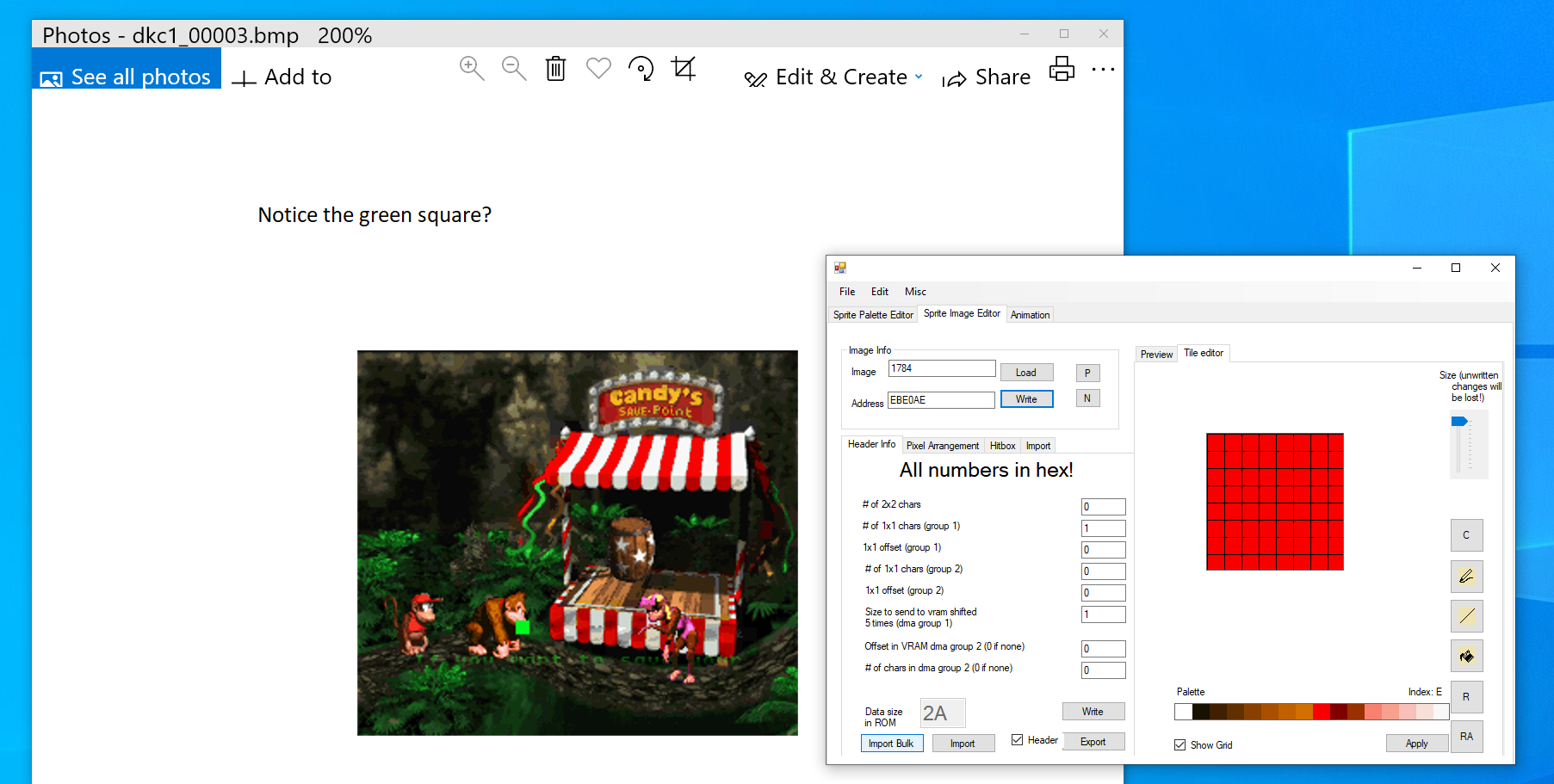Open the crop tool
Image resolution: width=1554 pixels, height=784 pixels.
[x=684, y=69]
